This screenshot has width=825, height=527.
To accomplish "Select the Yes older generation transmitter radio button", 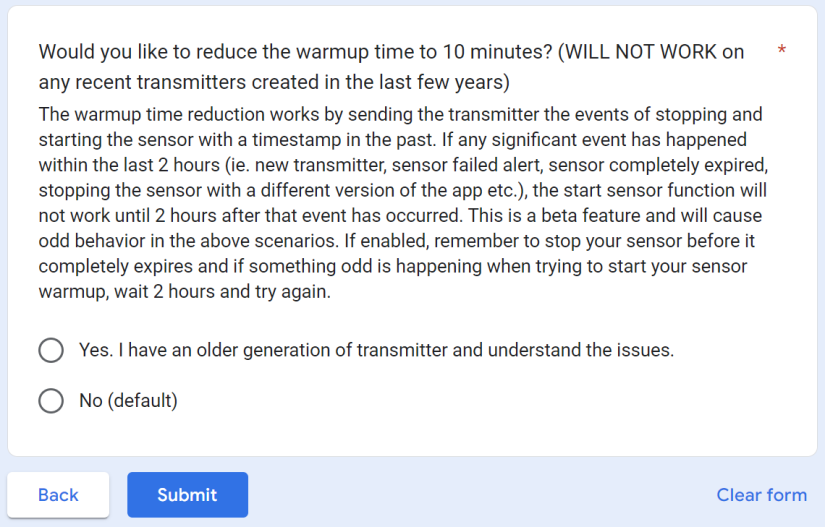I will tap(51, 350).
